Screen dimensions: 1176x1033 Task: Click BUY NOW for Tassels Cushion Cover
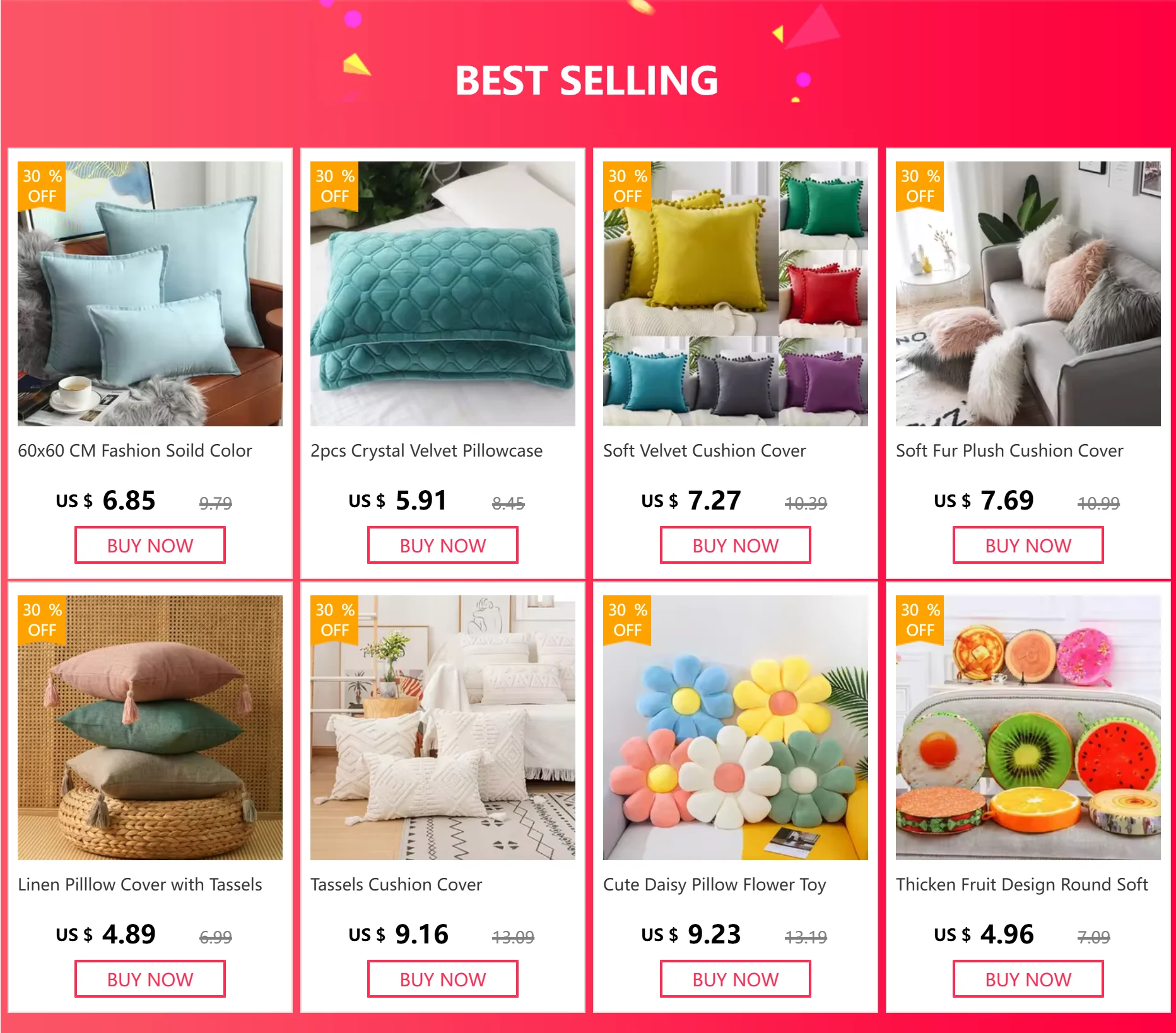coord(443,979)
